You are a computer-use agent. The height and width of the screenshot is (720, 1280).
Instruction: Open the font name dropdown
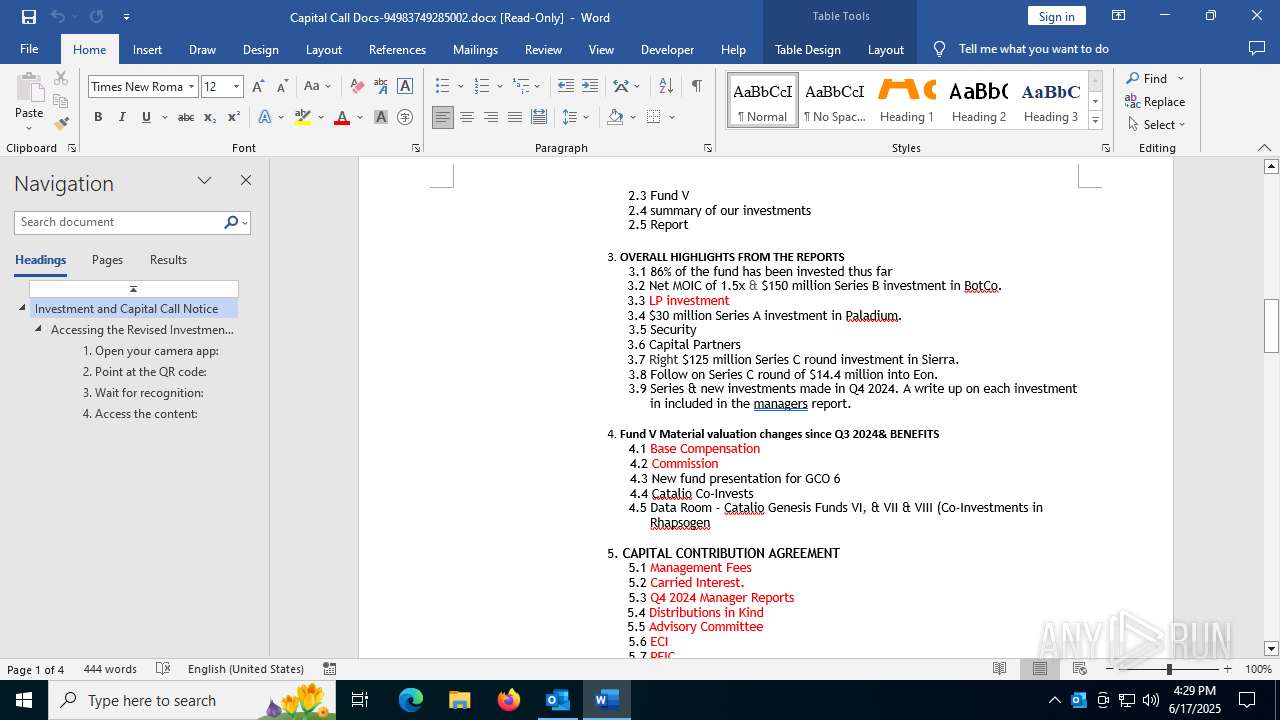(x=191, y=87)
